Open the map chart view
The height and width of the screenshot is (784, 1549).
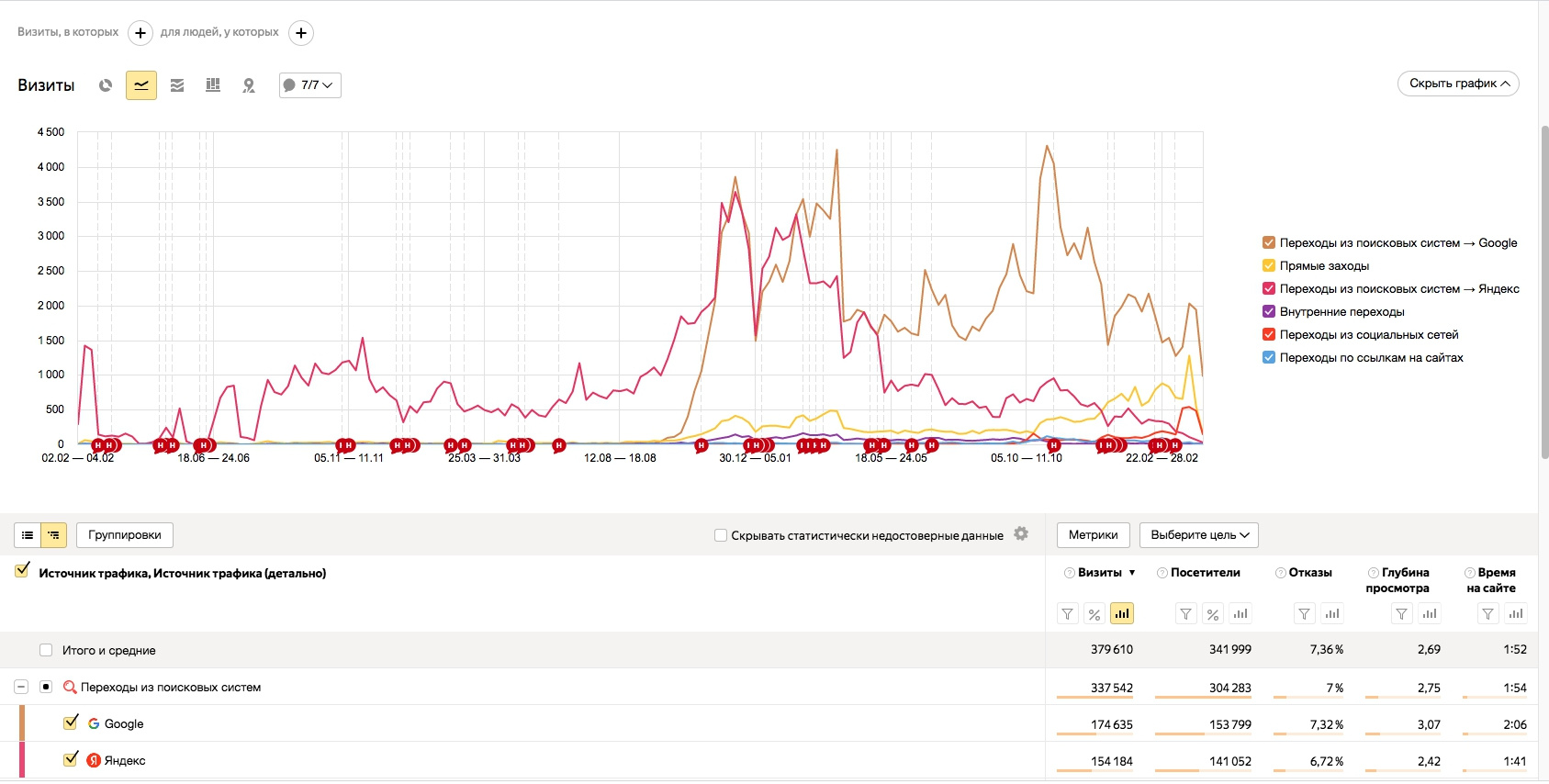pyautogui.click(x=248, y=85)
